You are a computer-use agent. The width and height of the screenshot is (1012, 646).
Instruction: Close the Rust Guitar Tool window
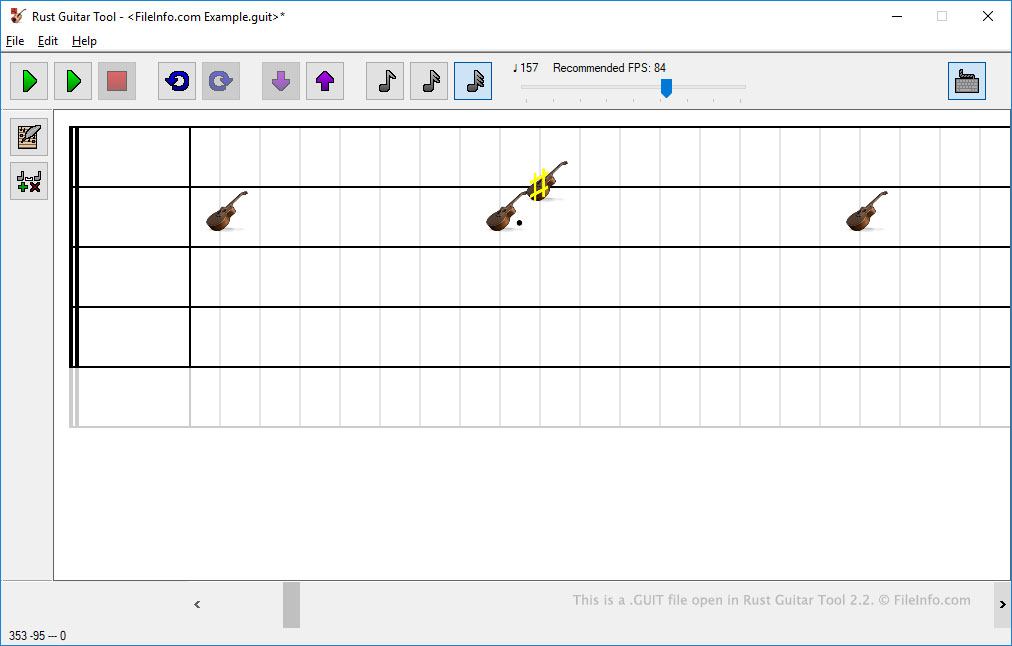(987, 16)
